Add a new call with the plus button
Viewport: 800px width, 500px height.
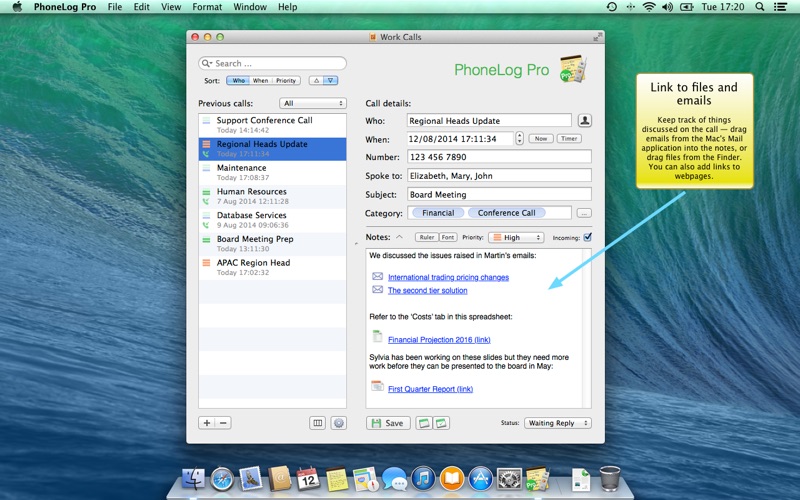[x=207, y=423]
